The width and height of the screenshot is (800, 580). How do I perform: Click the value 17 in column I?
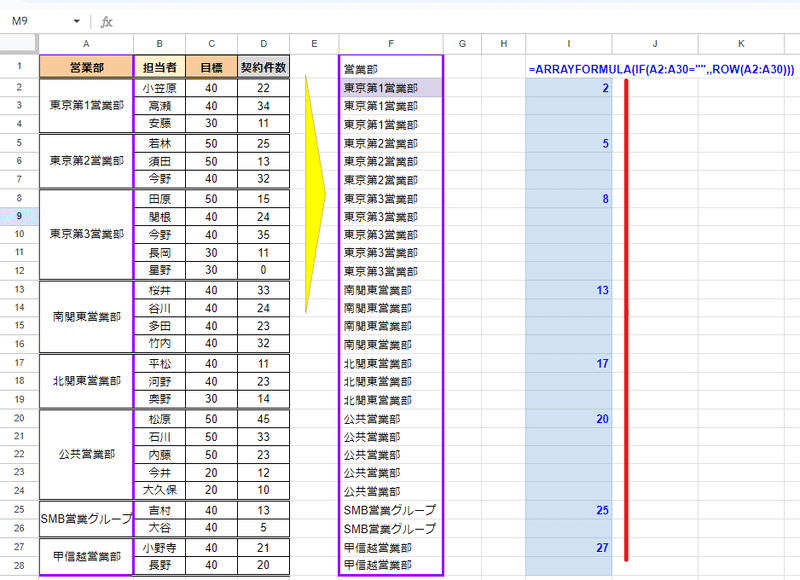(569, 363)
